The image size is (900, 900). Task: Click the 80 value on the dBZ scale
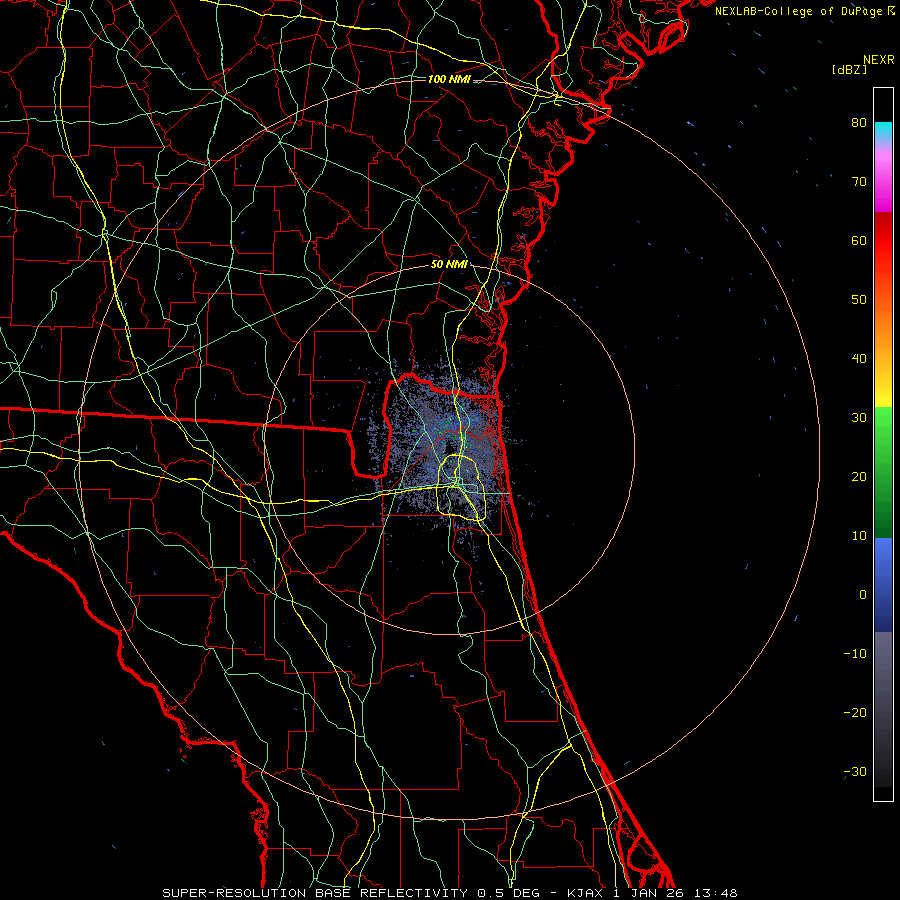pos(859,123)
